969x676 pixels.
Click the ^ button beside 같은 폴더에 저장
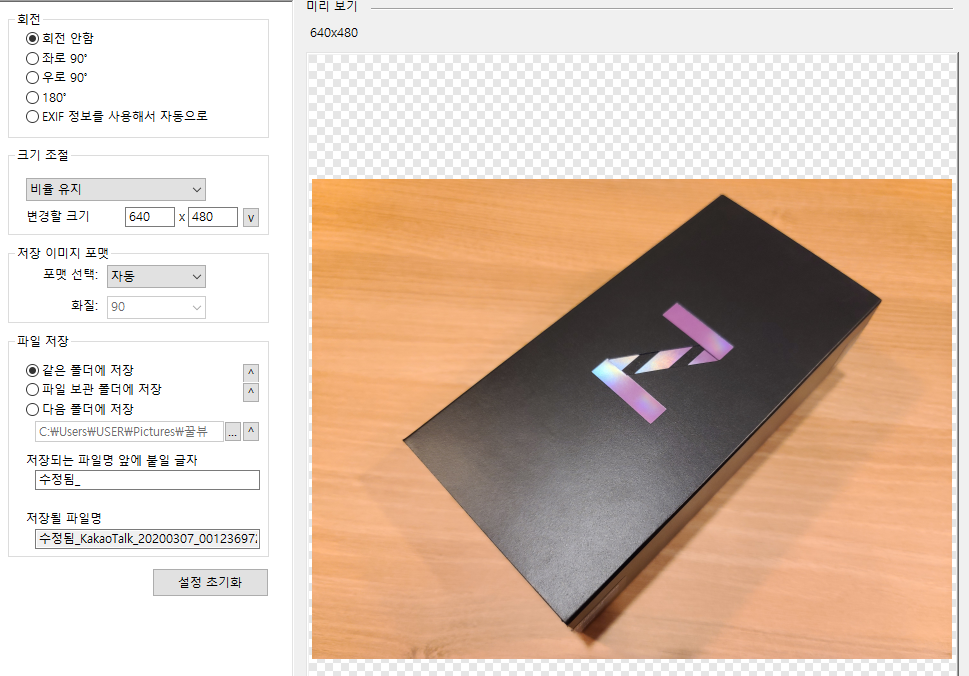tap(251, 373)
